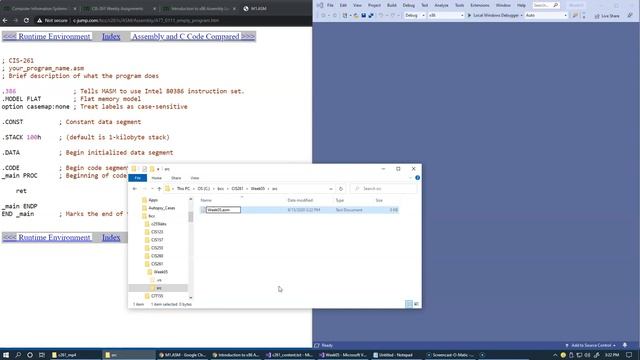Select This PC in the Explorer breadcrumb
Screen dimensions: 640x360
click(x=183, y=189)
